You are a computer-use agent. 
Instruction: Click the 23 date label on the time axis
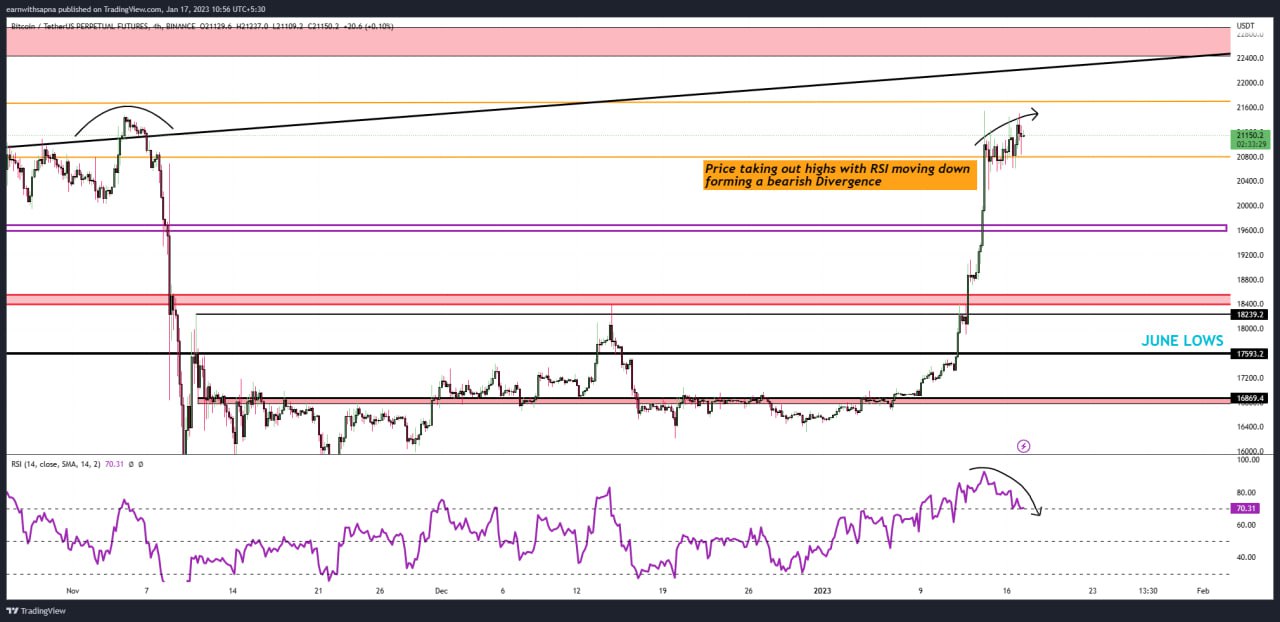coord(1092,590)
